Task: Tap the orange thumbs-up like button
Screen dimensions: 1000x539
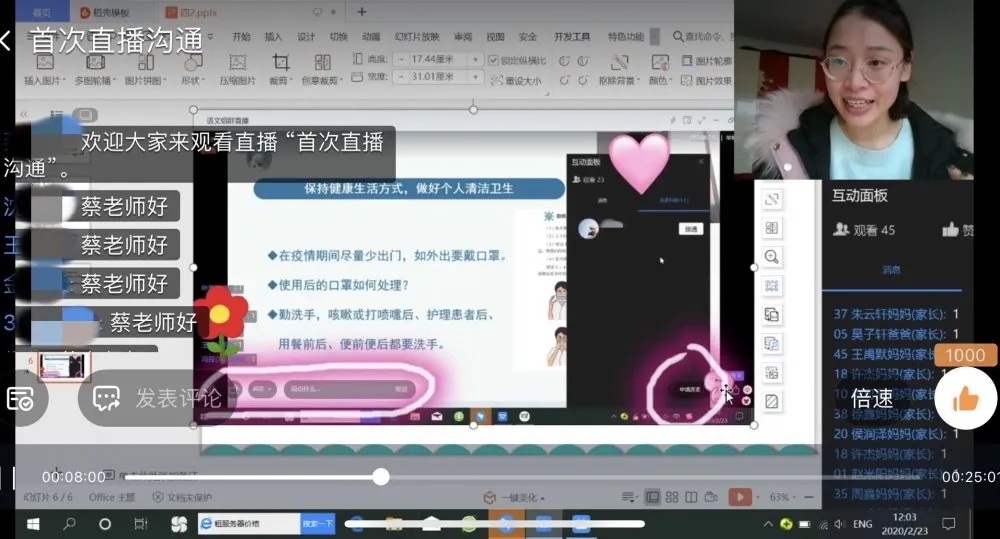Action: coord(965,399)
